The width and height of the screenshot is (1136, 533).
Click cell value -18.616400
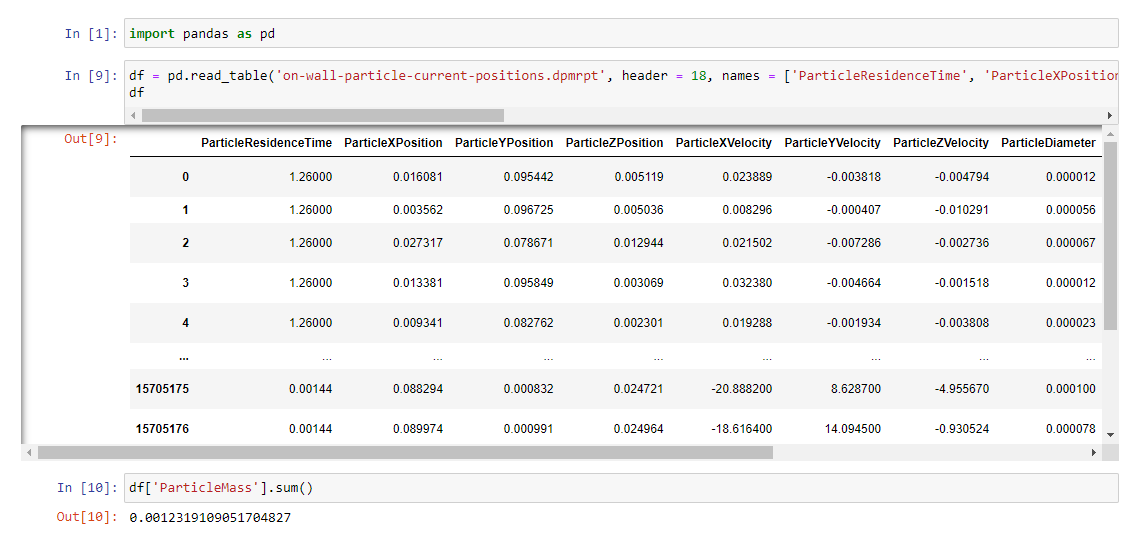point(741,429)
